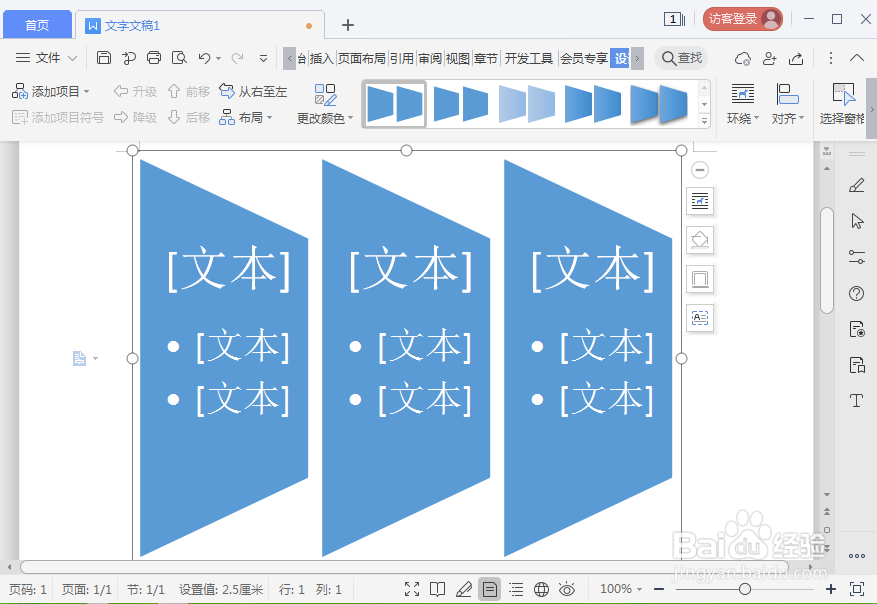Open the help question mark sidebar icon
The width and height of the screenshot is (877, 604).
coord(856,293)
